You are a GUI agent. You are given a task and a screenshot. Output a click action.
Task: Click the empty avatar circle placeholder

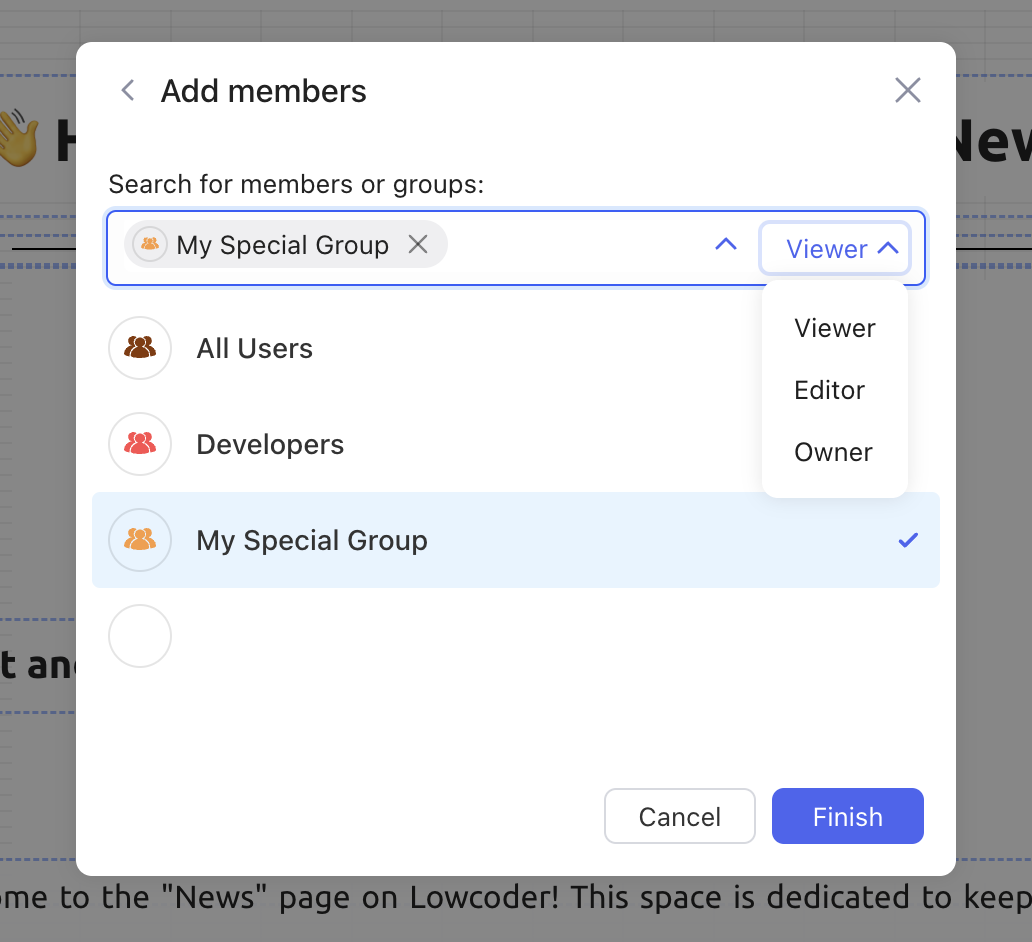coord(140,636)
